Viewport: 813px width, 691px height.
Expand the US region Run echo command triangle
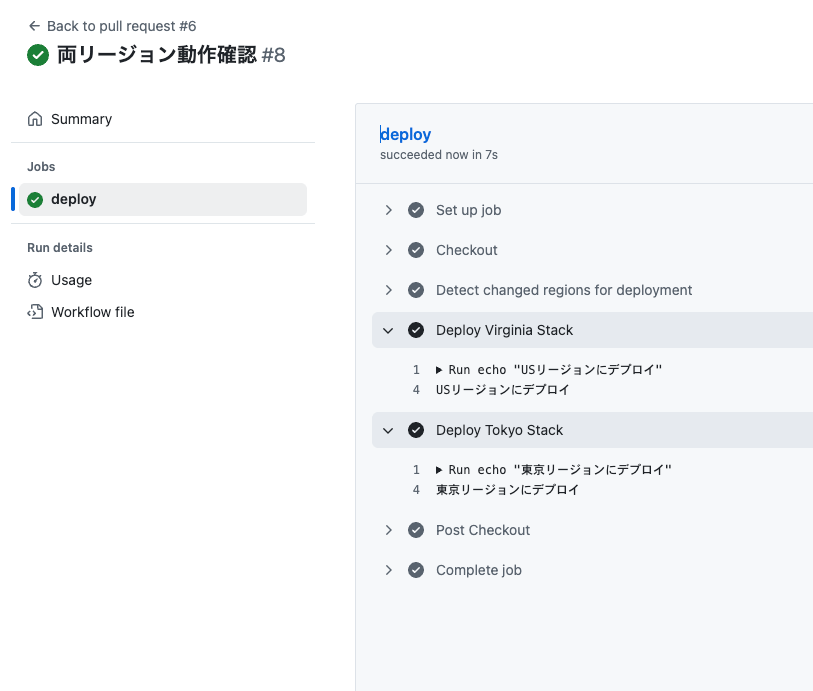(439, 370)
